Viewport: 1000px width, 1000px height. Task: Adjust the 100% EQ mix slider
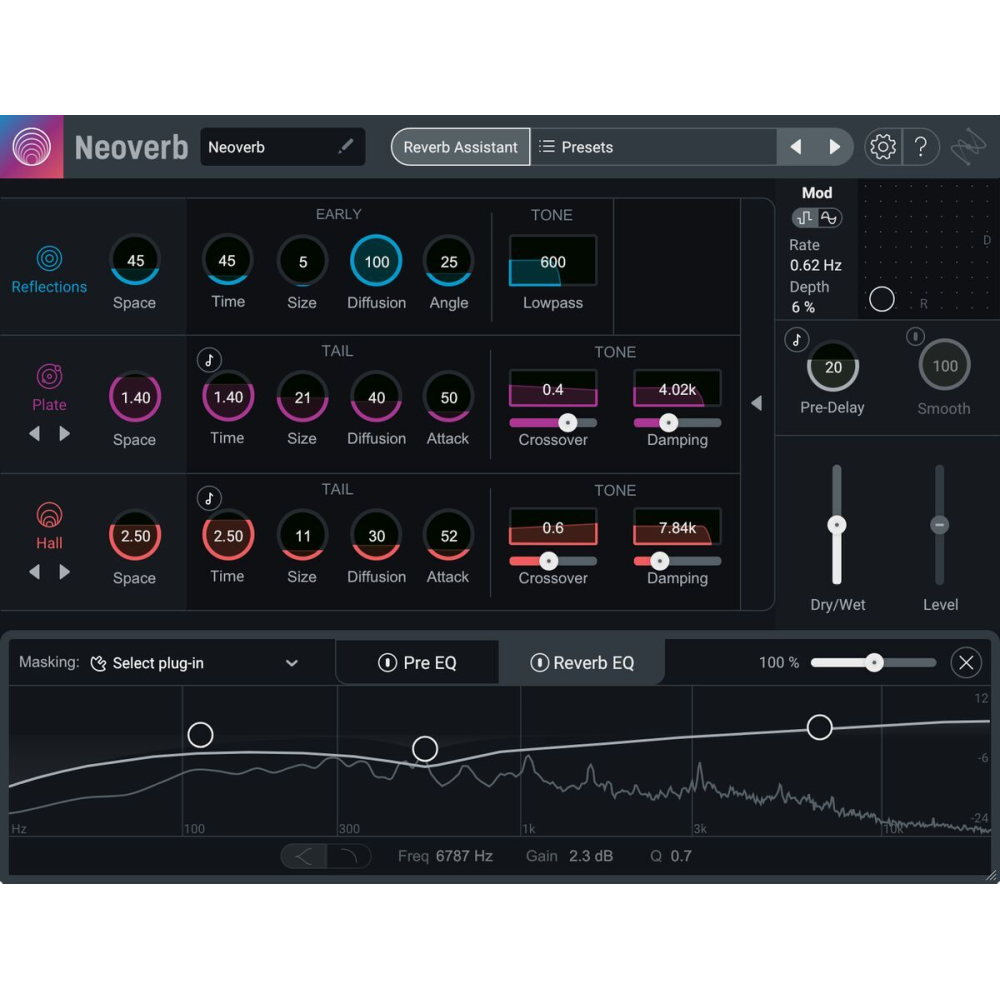[874, 662]
